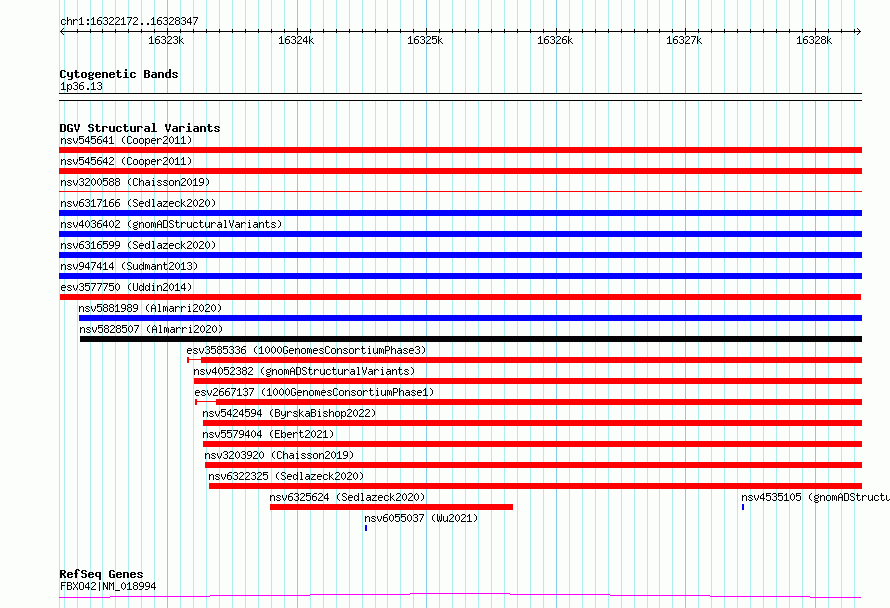The image size is (890, 608).
Task: Click the small blue nsv6055037 marker
Action: point(366,528)
